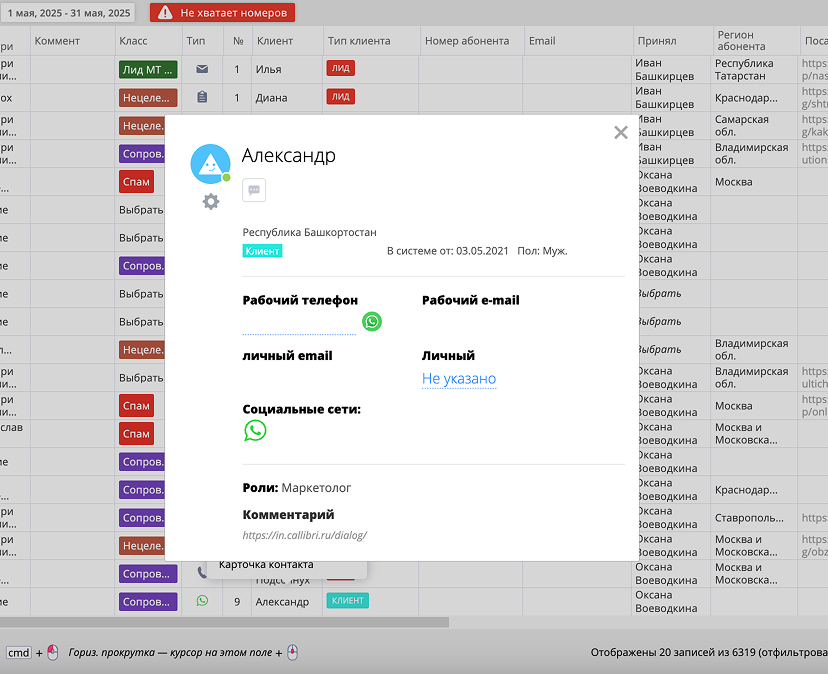Open the Лид МТ class dropdown
This screenshot has height=674, width=828.
pos(147,70)
